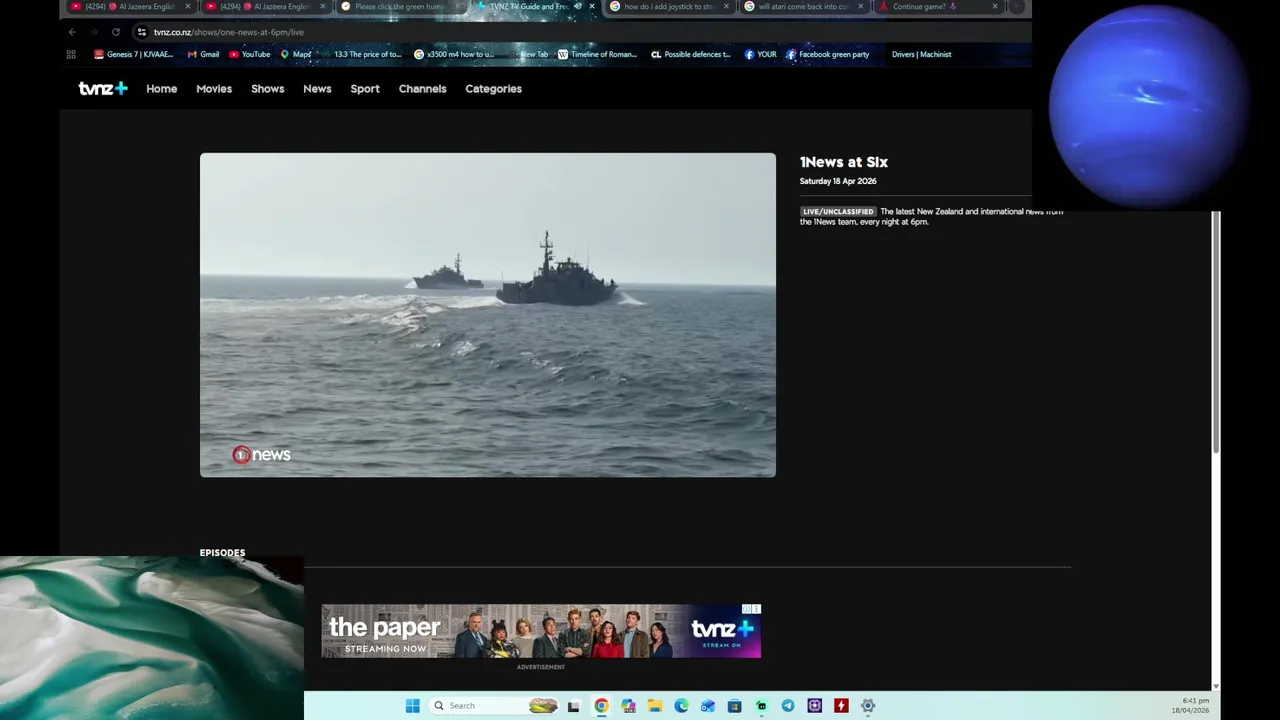This screenshot has width=1280, height=720.
Task: Open the Timeline of Roman bookmark
Action: (597, 54)
